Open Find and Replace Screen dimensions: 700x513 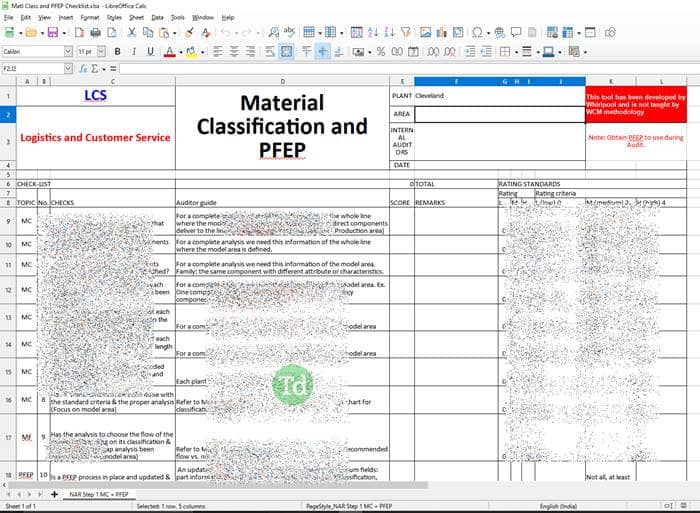(x=273, y=32)
